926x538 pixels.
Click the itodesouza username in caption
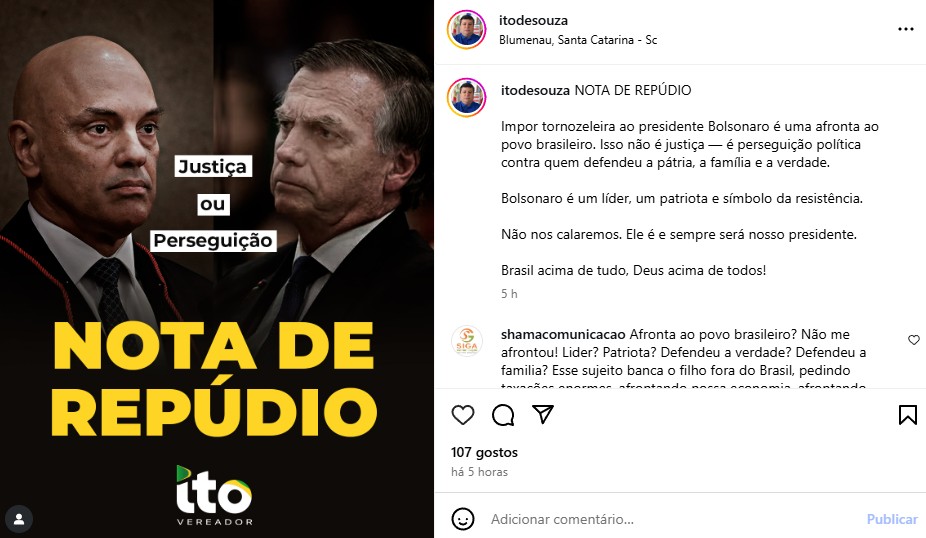tap(535, 90)
